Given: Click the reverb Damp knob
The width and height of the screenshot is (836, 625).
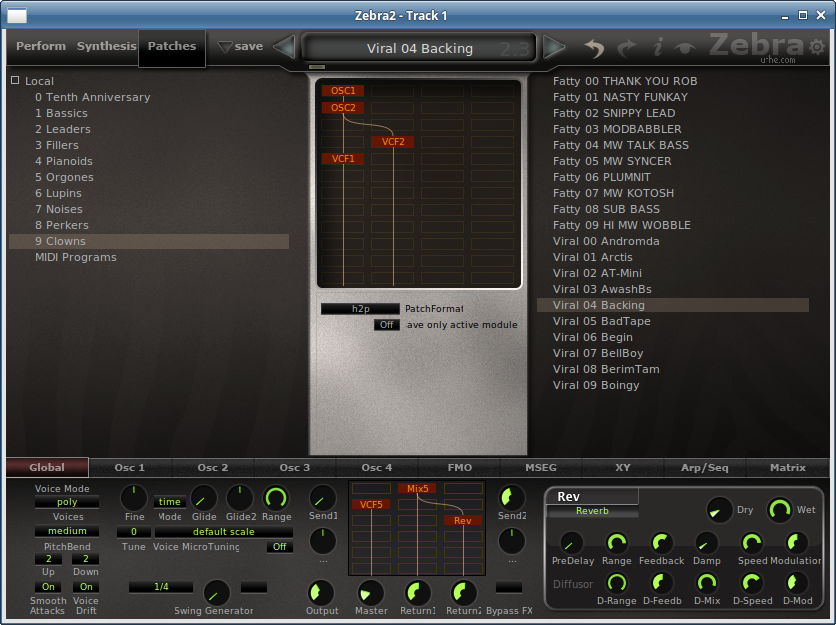Looking at the screenshot, I should pos(706,543).
